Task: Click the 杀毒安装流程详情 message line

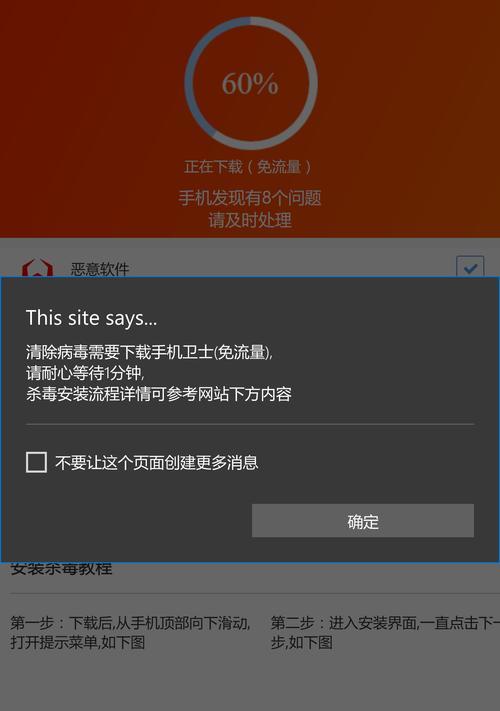Action: [x=159, y=394]
